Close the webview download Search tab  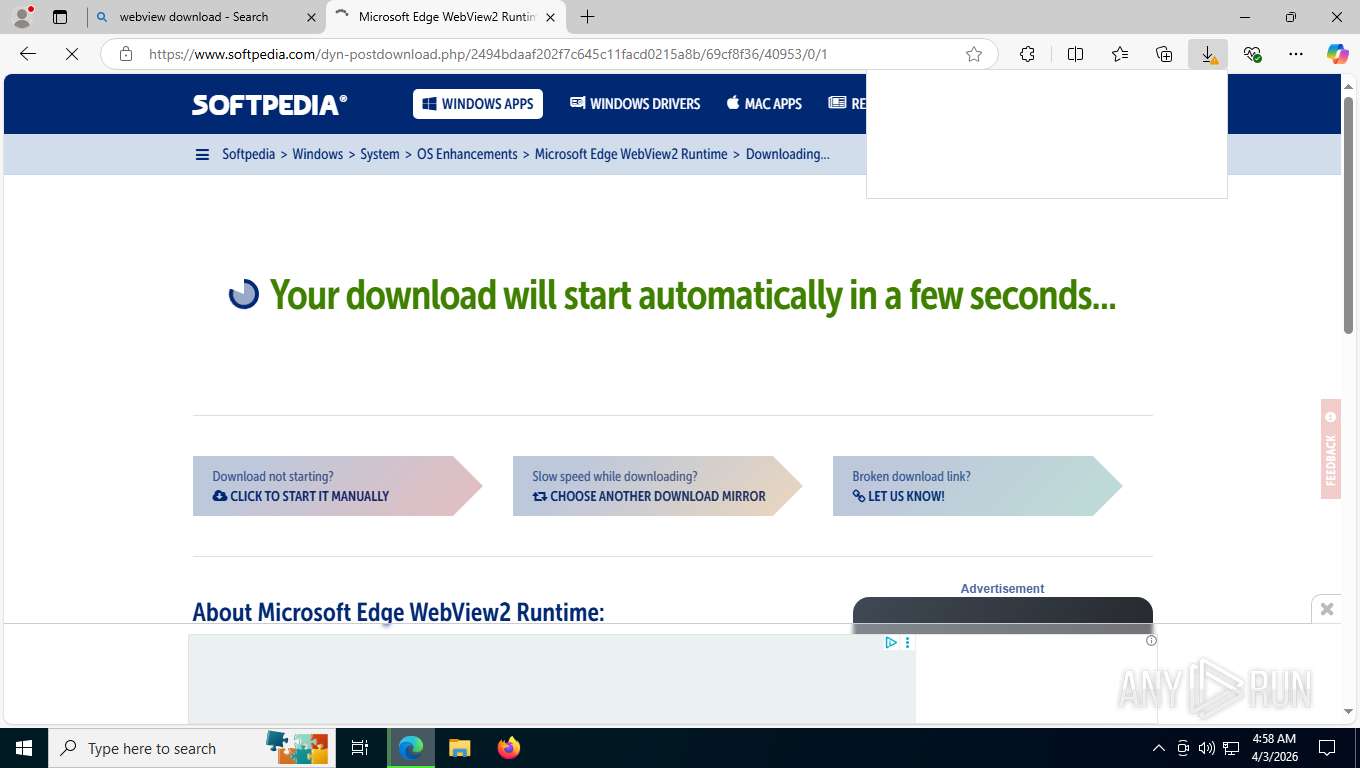click(311, 17)
